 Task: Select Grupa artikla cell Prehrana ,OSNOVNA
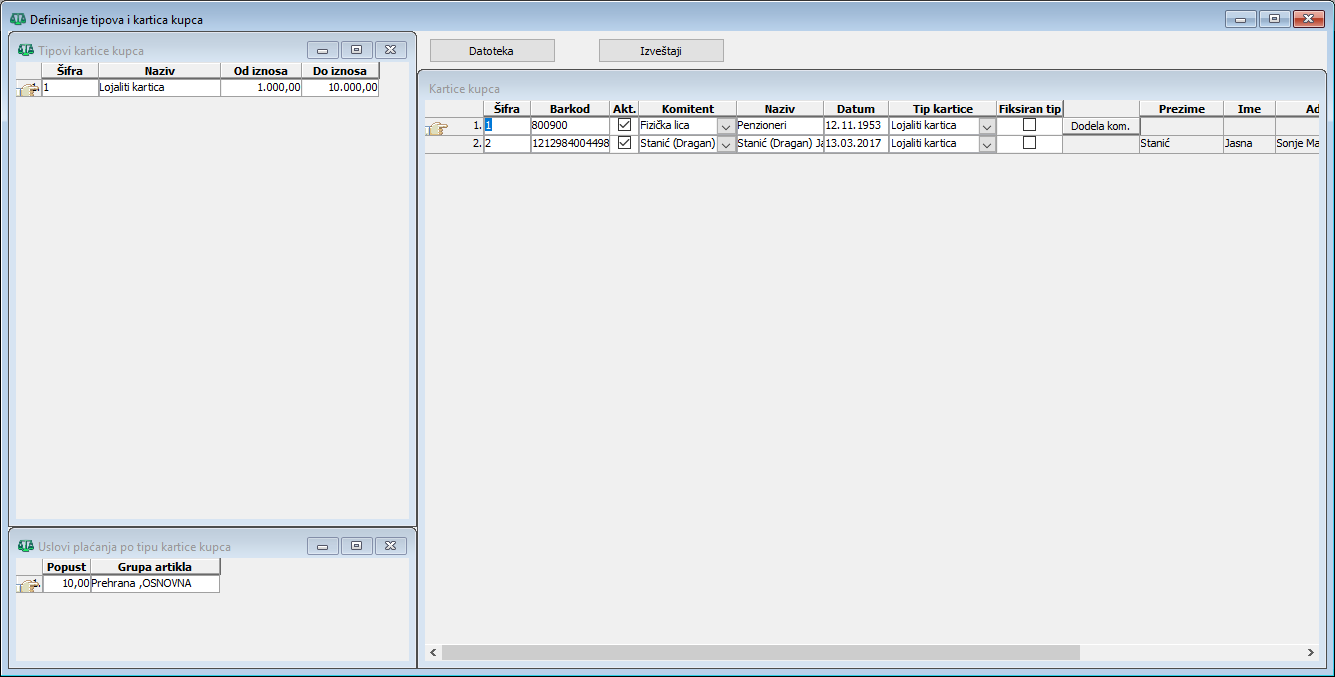155,584
